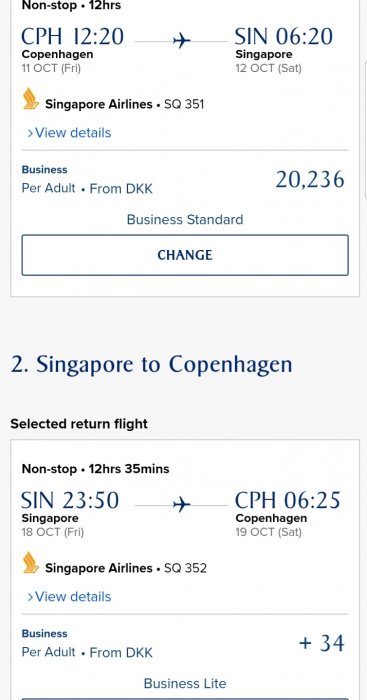Click the CPH 06:25 arrival time

click(x=288, y=500)
